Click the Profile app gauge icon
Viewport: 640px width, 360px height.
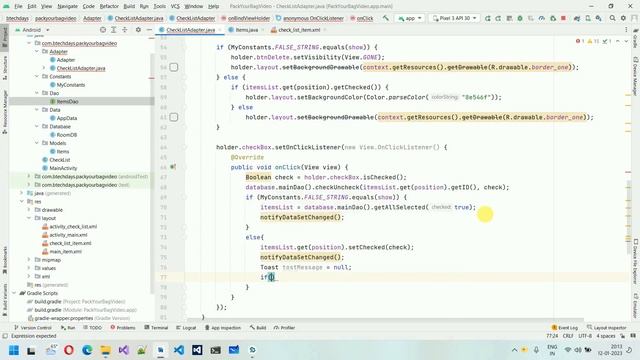tap(542, 18)
